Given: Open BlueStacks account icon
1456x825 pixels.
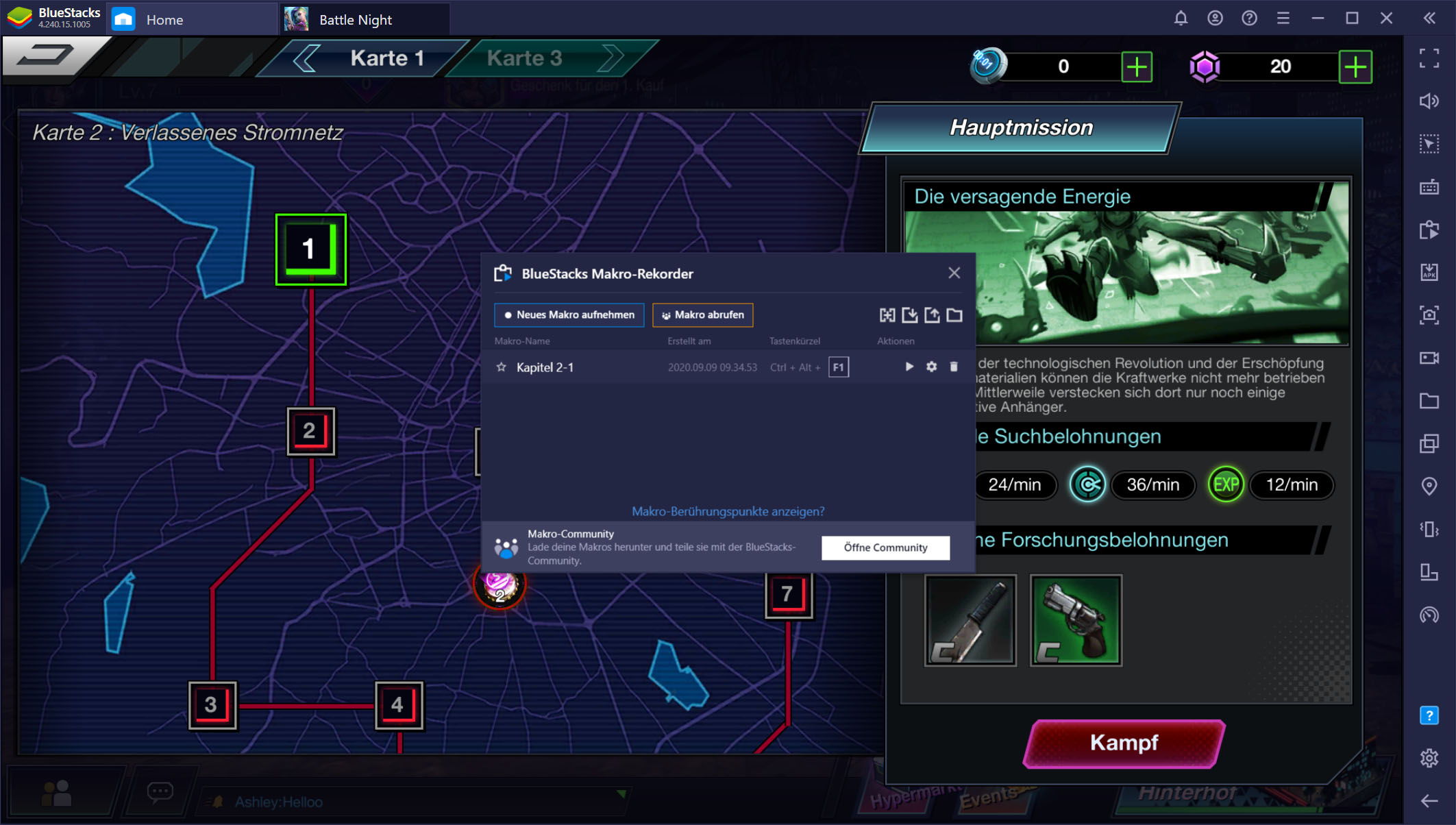Looking at the screenshot, I should coord(1215,19).
